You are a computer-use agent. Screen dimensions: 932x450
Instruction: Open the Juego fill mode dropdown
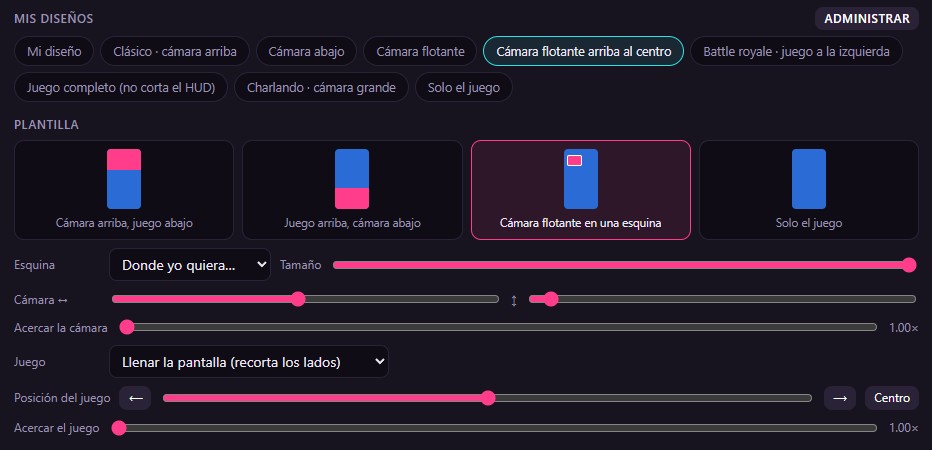[x=248, y=361]
